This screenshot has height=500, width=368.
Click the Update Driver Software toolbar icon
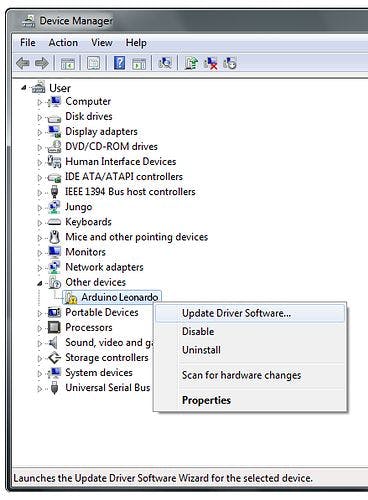(191, 63)
